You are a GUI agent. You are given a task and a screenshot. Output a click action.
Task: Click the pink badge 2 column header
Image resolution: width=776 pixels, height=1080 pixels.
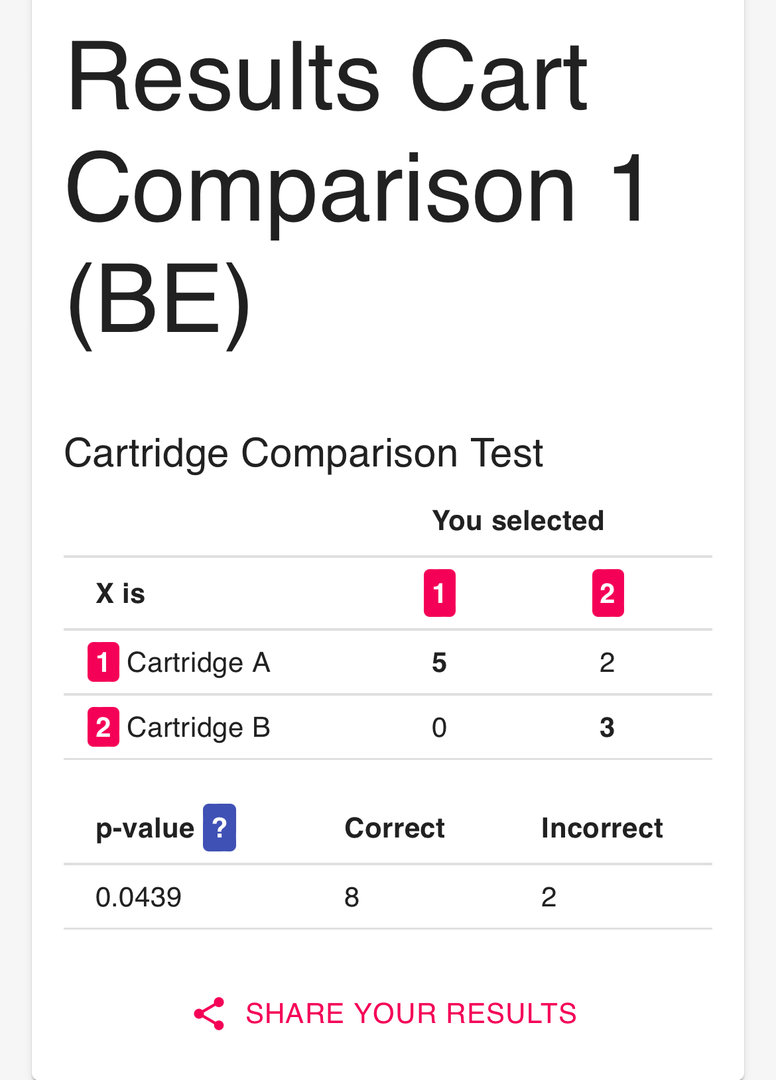[x=607, y=593]
